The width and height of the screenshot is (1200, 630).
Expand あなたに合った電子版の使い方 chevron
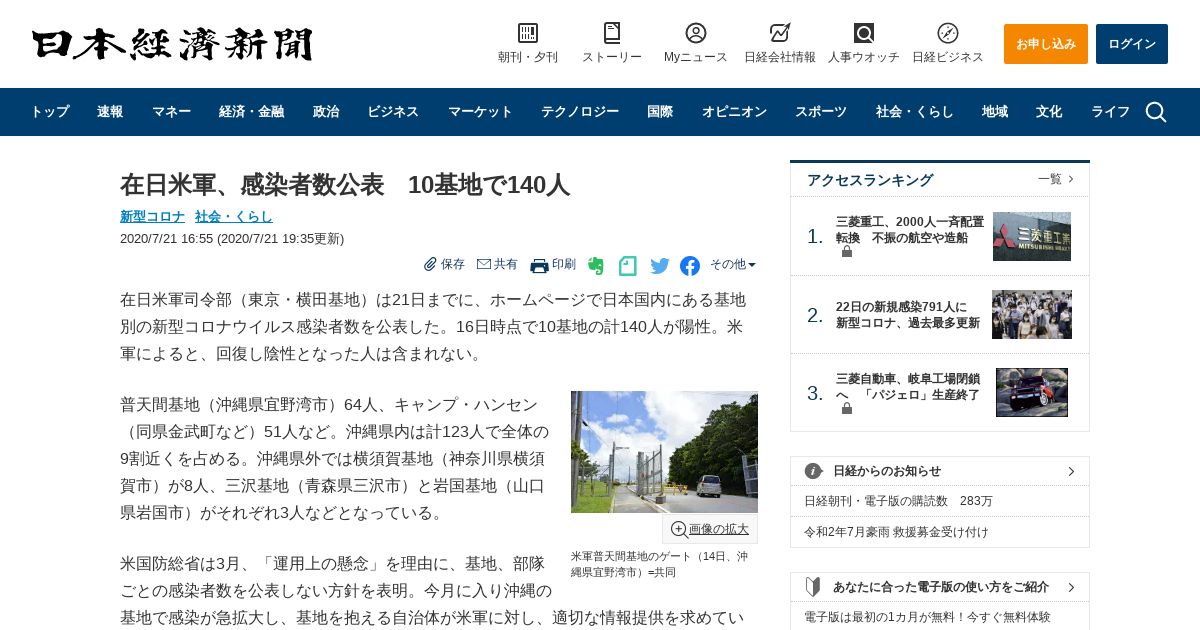pyautogui.click(x=1071, y=587)
